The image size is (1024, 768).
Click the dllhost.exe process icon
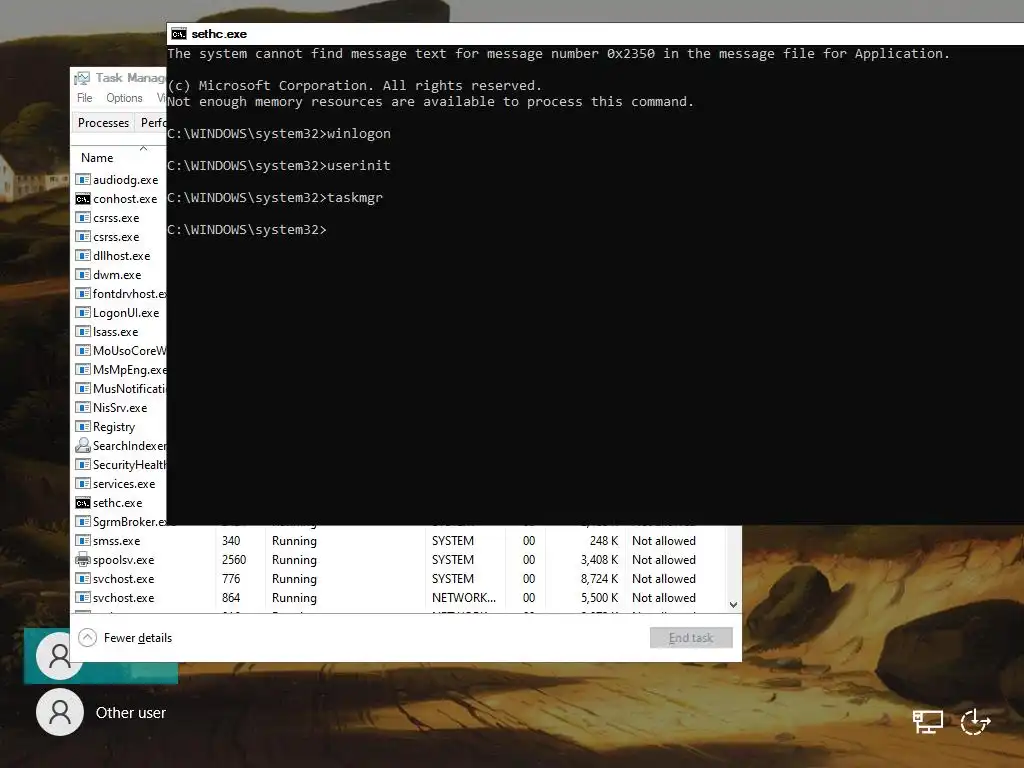click(x=83, y=255)
